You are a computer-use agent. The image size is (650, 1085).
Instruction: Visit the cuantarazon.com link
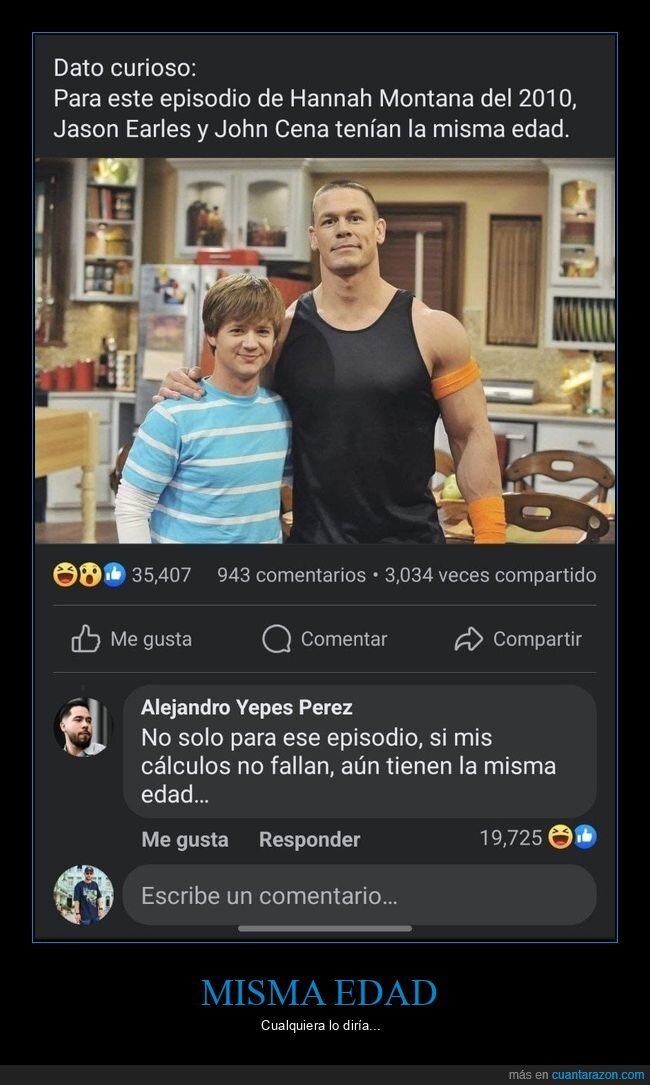tap(598, 1075)
